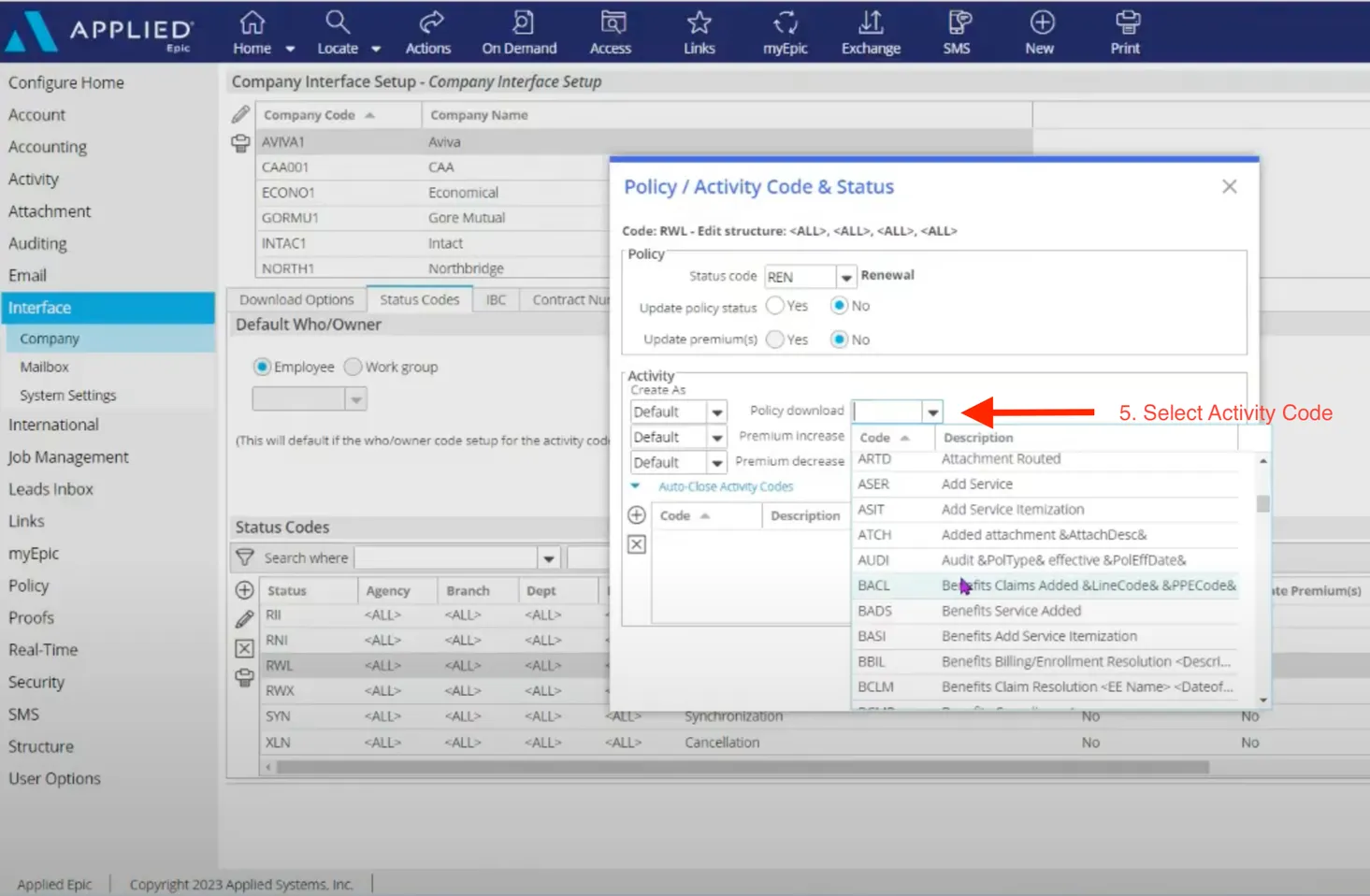Open the SMS toolbar icon

pos(957,32)
